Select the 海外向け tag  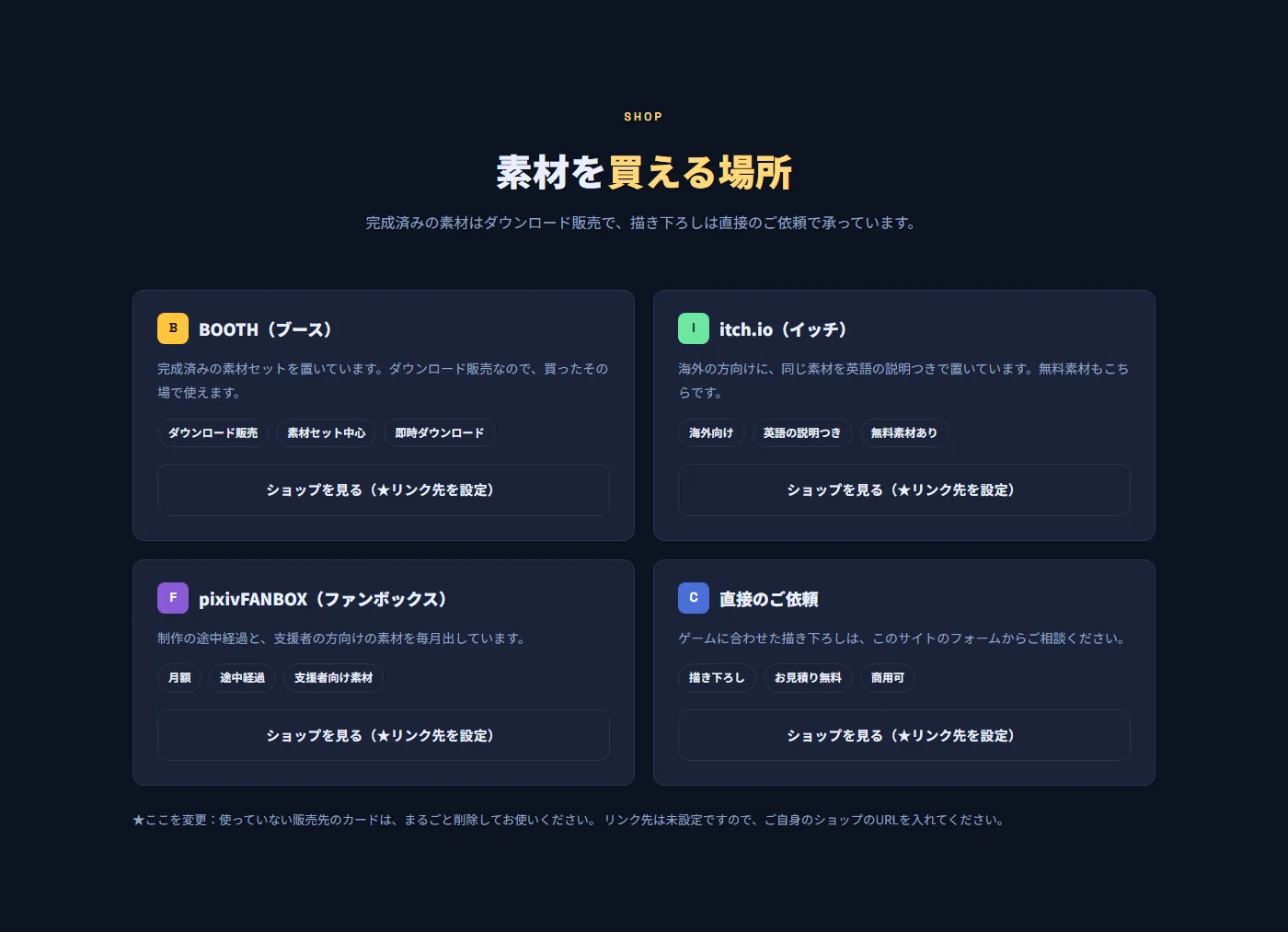711,433
